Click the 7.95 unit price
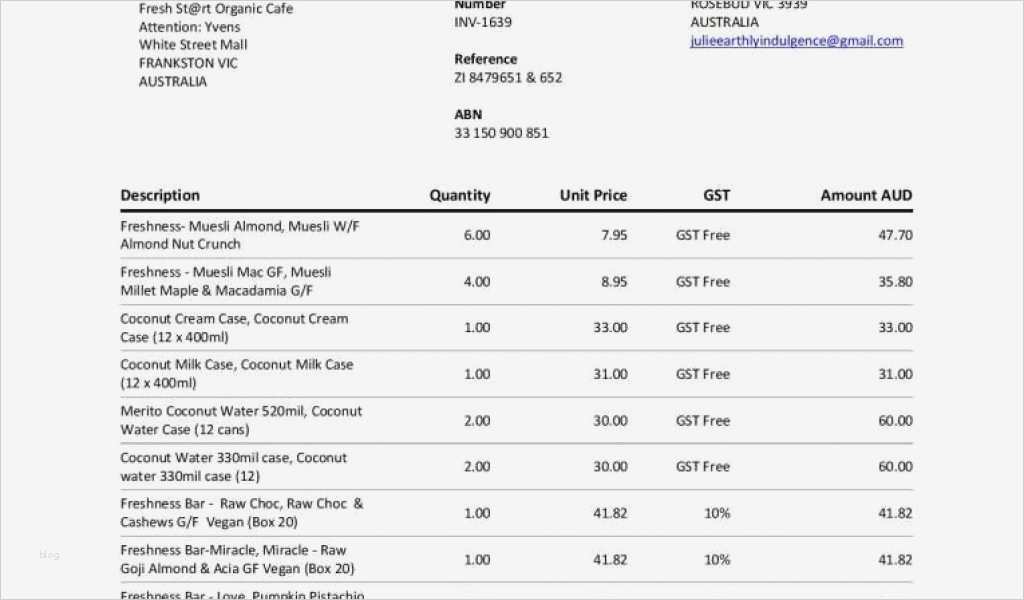Image resolution: width=1024 pixels, height=600 pixels. tap(614, 235)
